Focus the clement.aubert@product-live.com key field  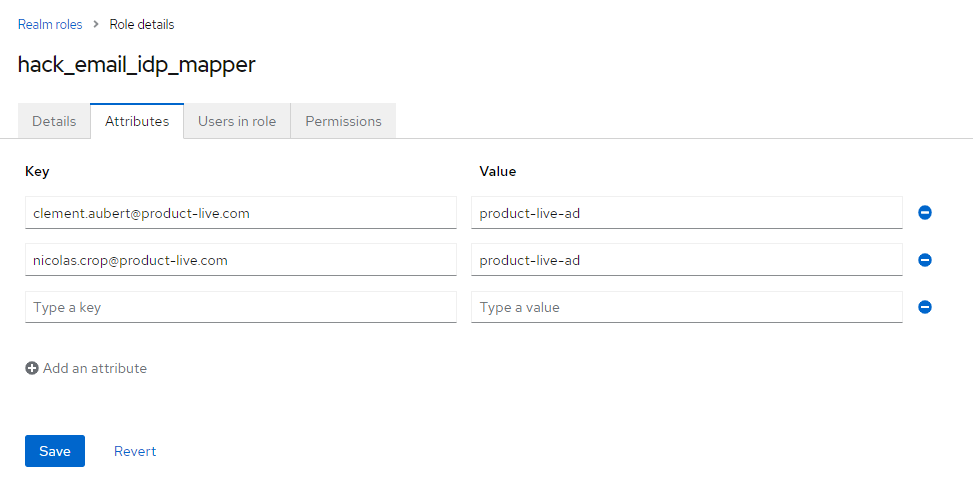(240, 213)
